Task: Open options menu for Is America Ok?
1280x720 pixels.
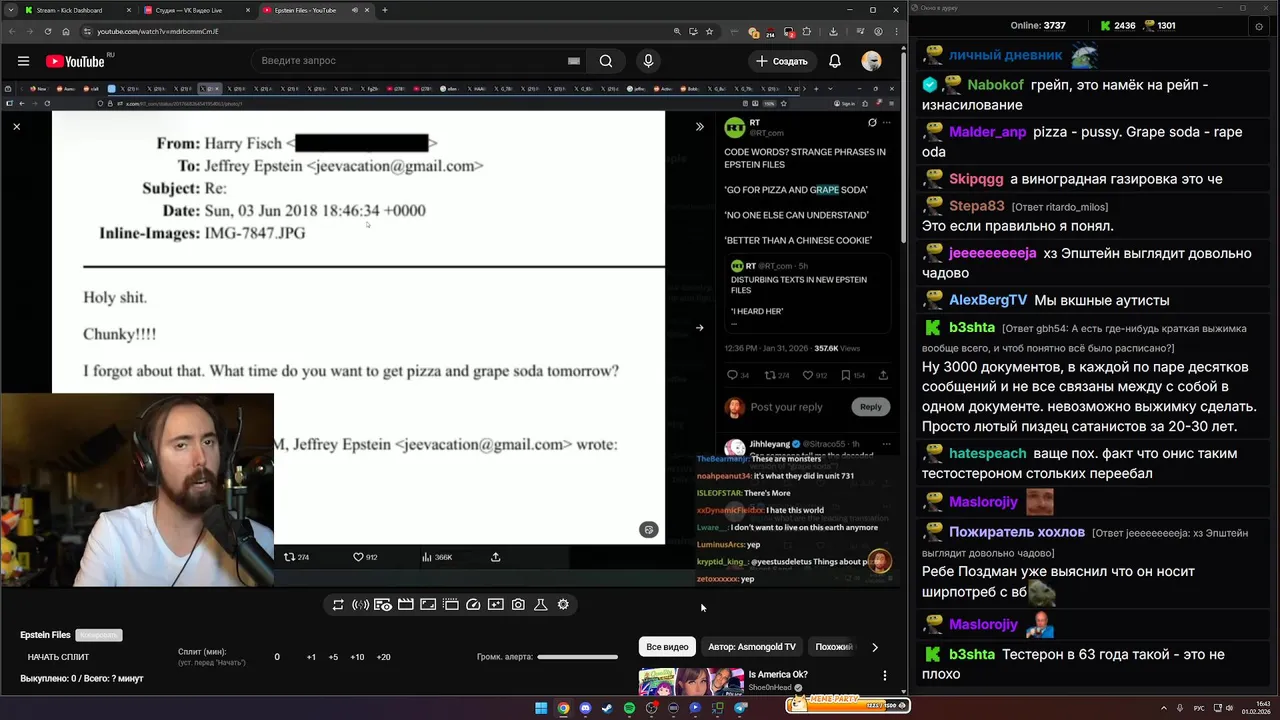Action: tap(884, 676)
